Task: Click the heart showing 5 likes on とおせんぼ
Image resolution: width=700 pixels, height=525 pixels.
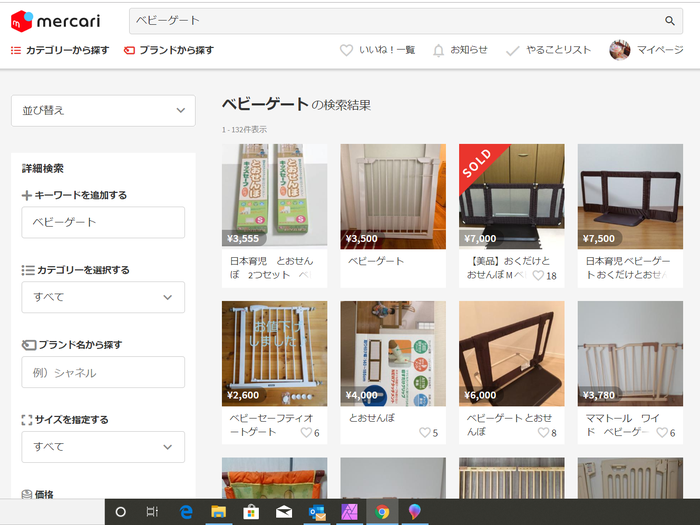Action: pos(425,433)
